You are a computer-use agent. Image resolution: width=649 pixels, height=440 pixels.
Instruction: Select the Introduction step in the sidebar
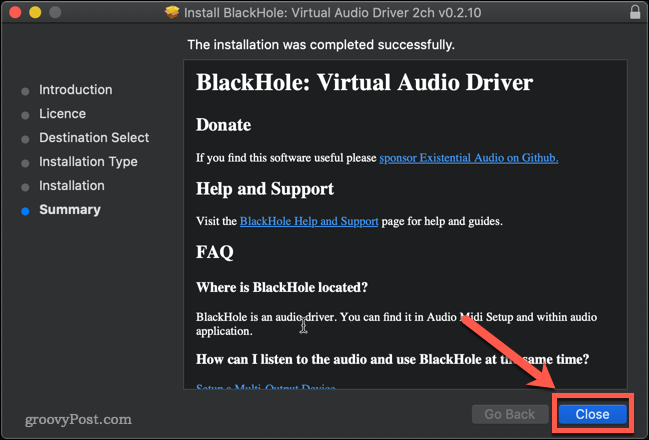tap(75, 90)
